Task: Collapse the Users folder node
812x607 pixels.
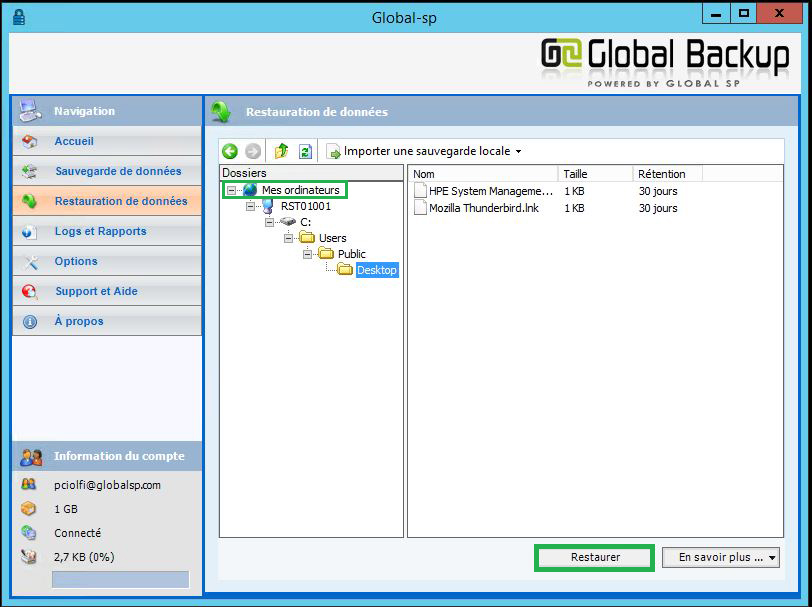Action: (x=288, y=238)
